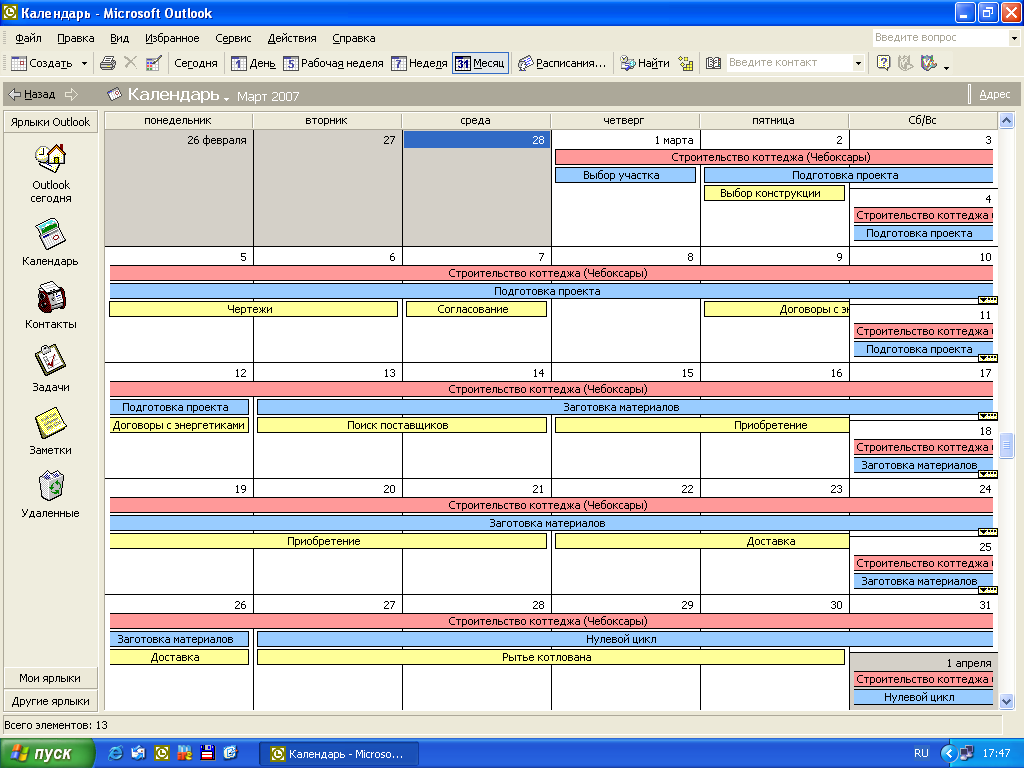
Task: Open the Правка menu
Action: [x=76, y=38]
